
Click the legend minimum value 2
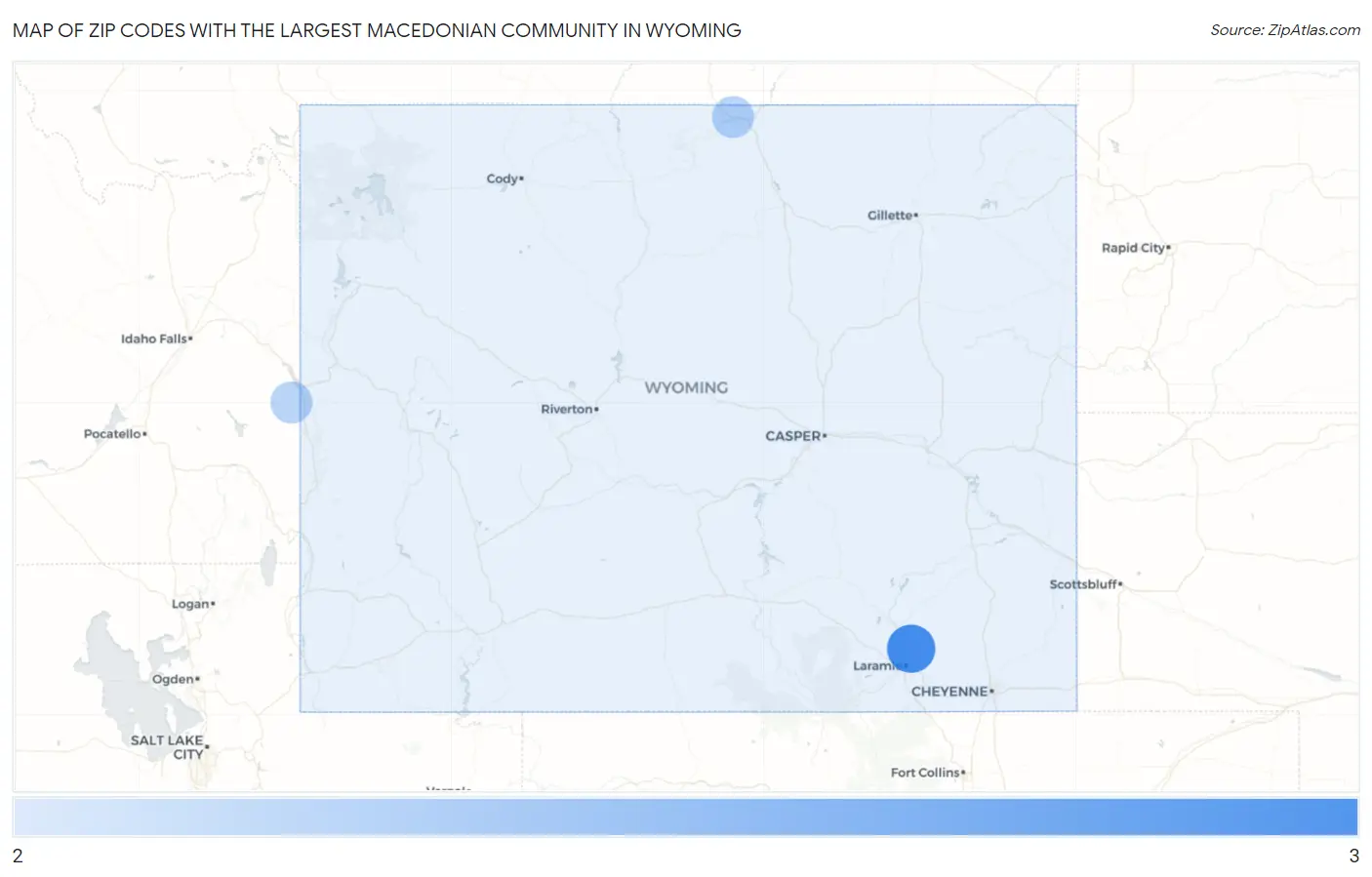click(18, 856)
